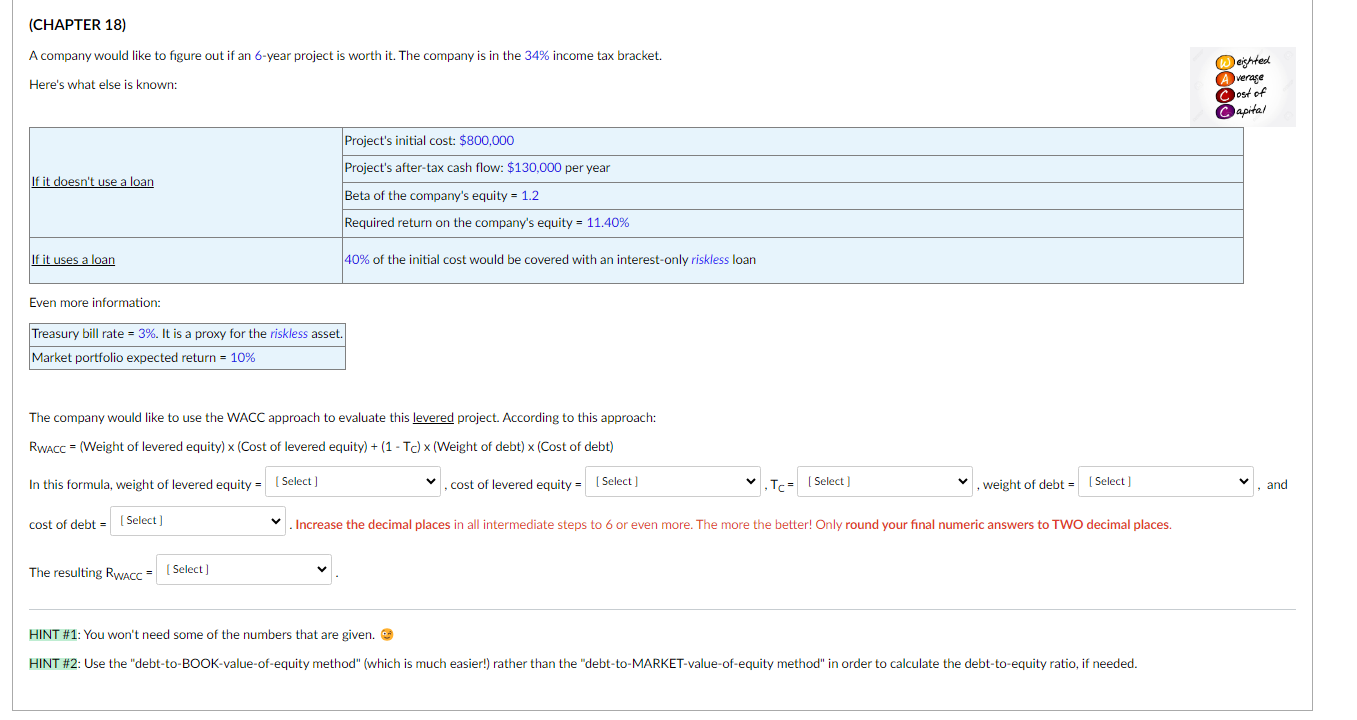This screenshot has width=1357, height=720.
Task: Click the "(CHAPTER 18)" heading
Action: [x=78, y=24]
